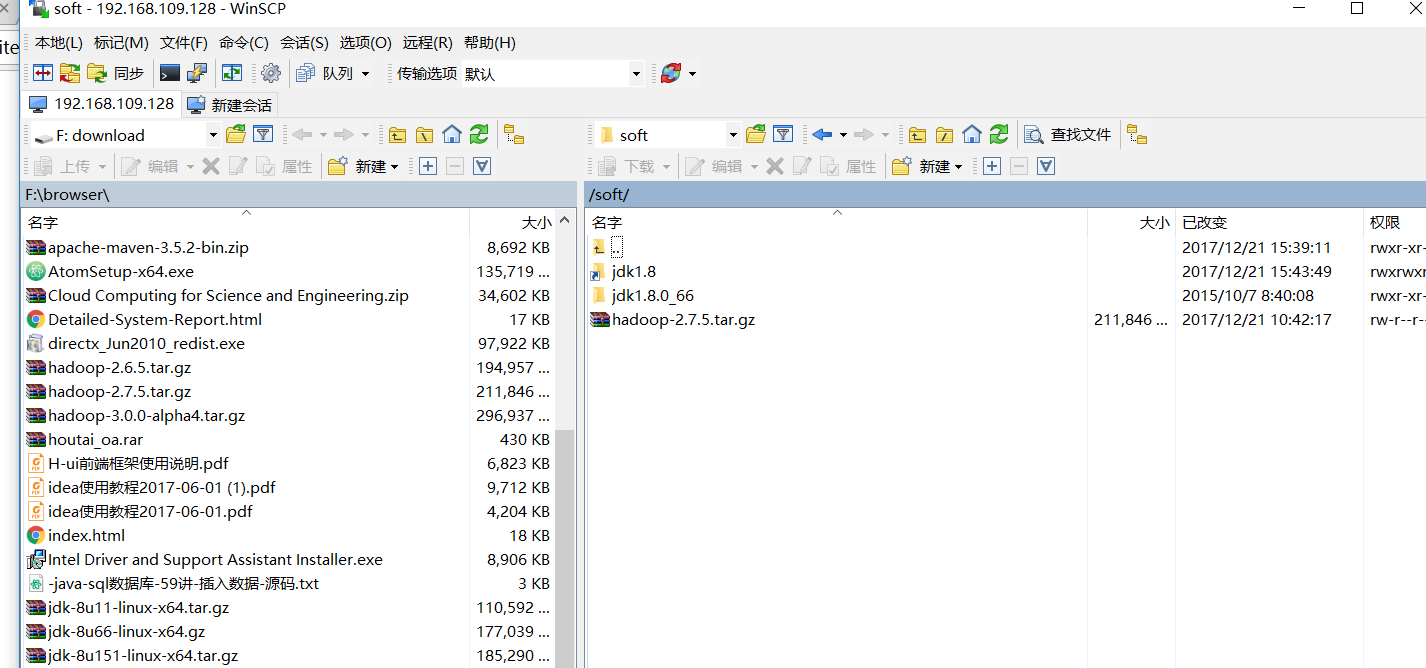Click remote panel 新建 new button

[x=928, y=166]
